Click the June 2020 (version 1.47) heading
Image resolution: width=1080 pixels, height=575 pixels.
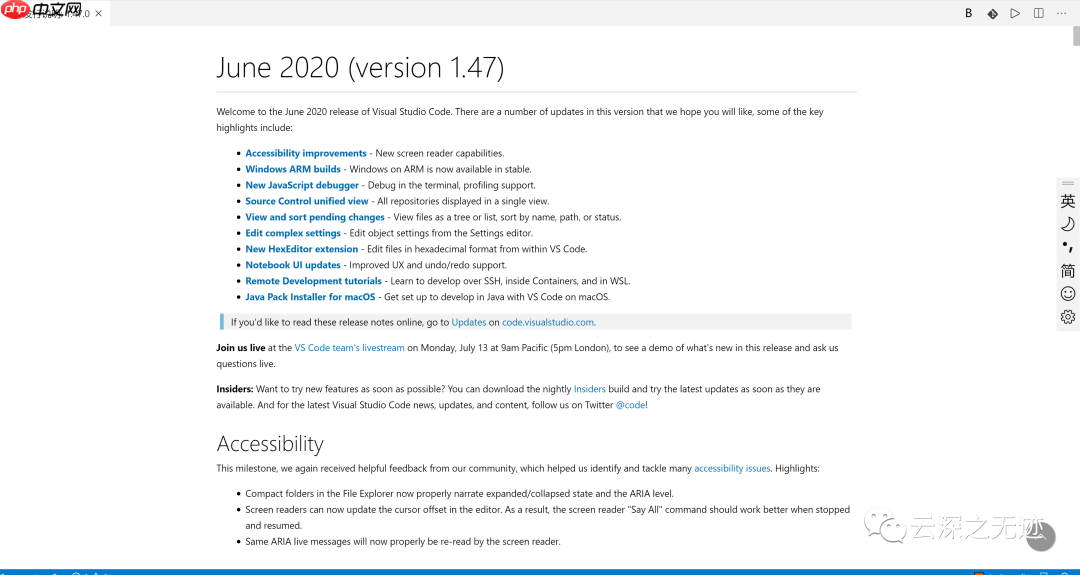(360, 67)
